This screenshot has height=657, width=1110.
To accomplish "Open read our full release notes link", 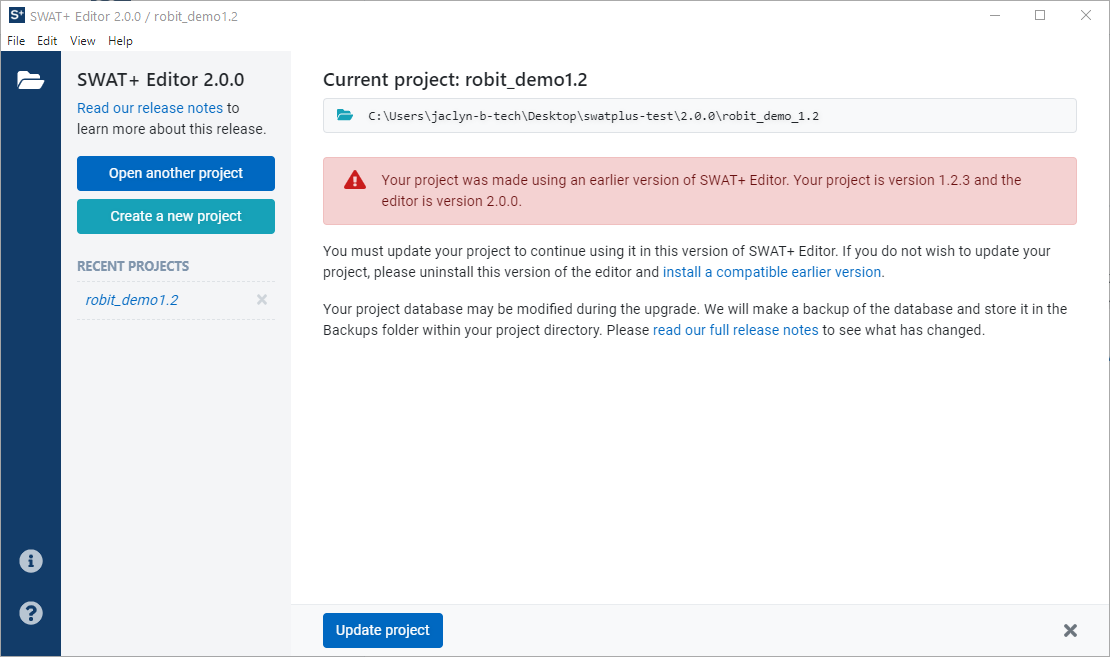I will [735, 330].
